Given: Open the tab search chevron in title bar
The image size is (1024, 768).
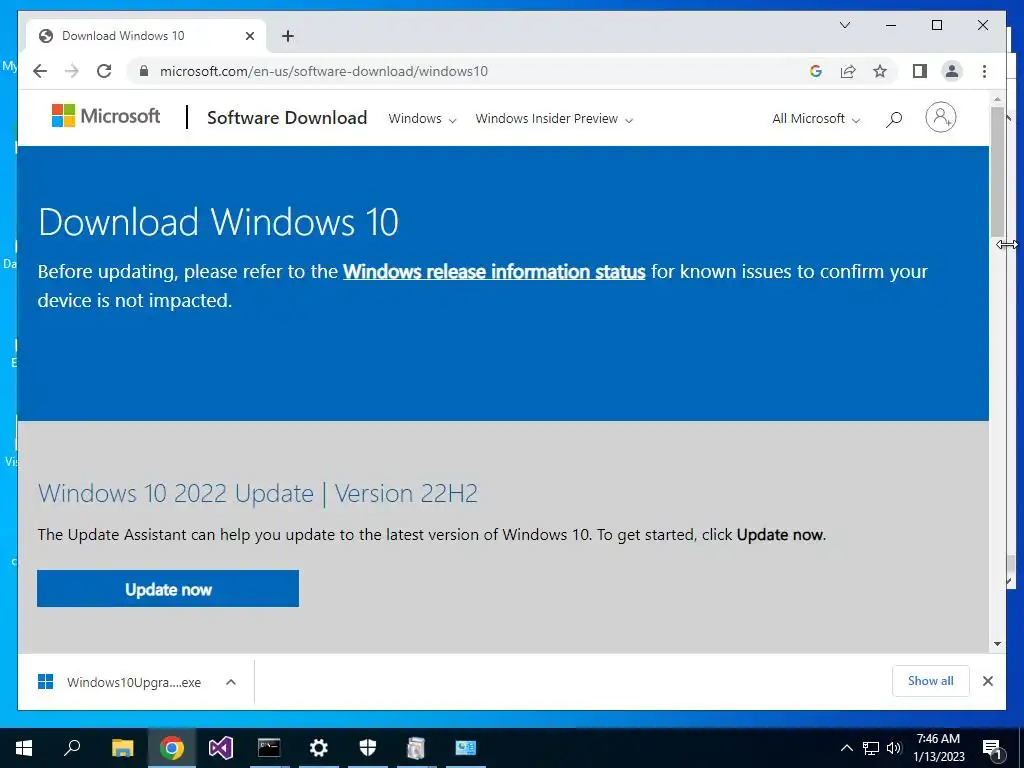Looking at the screenshot, I should [x=844, y=25].
